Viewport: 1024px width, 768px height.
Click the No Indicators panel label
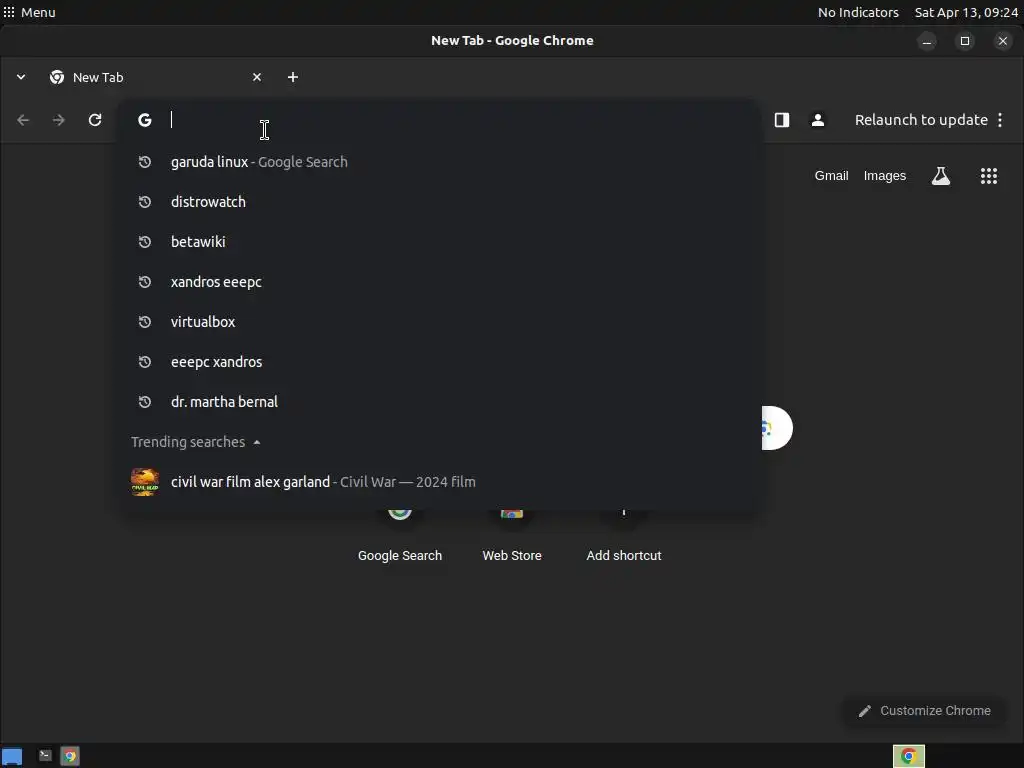858,12
